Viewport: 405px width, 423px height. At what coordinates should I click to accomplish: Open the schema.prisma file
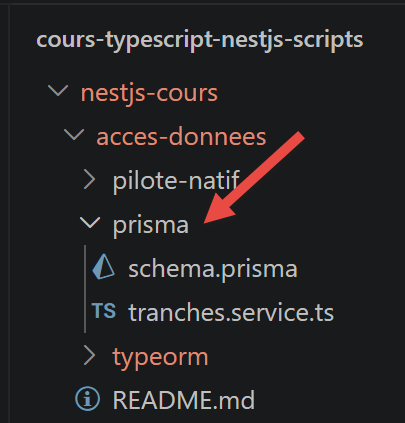point(213,269)
